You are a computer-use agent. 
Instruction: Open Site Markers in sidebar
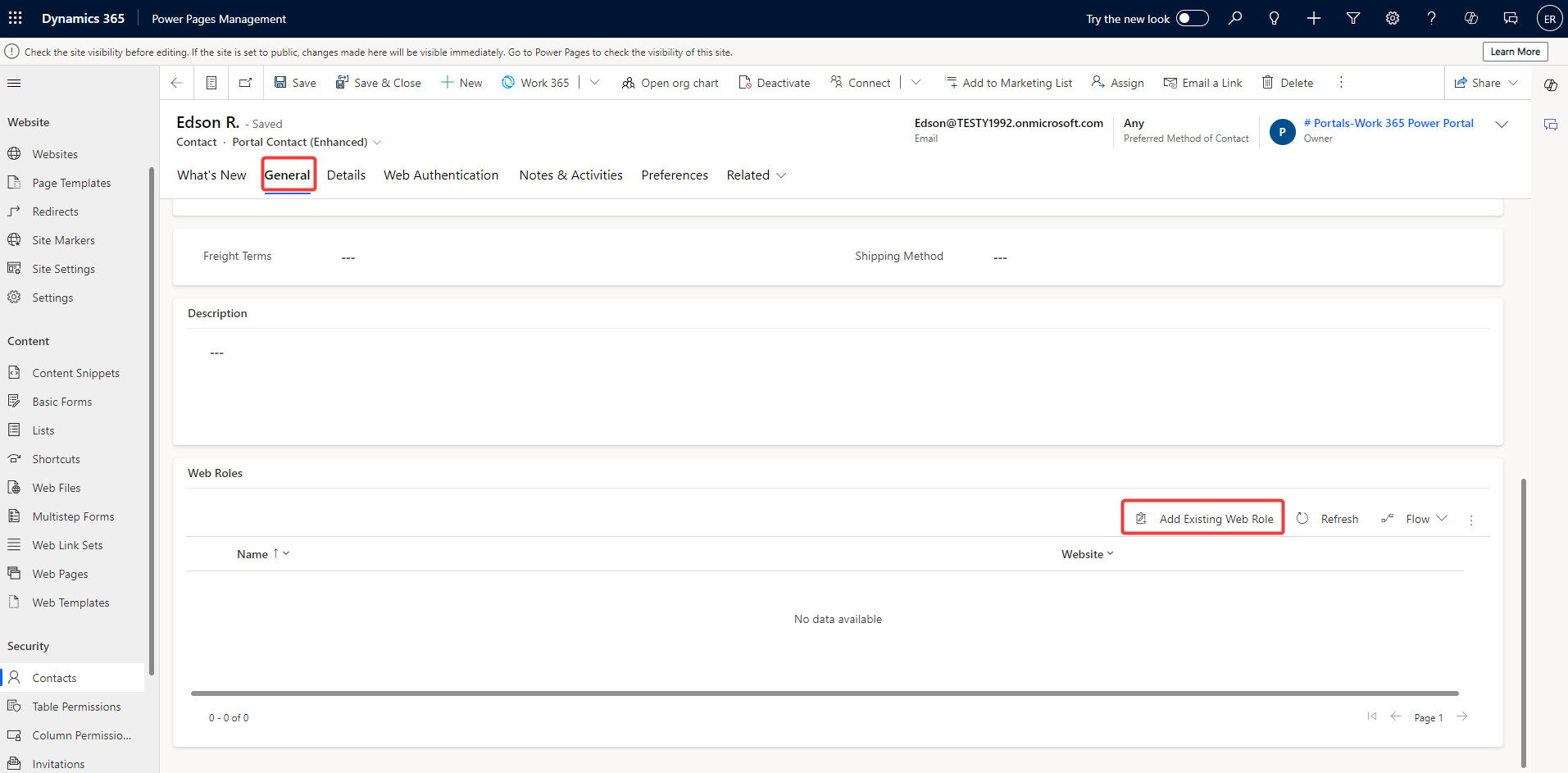[x=72, y=240]
